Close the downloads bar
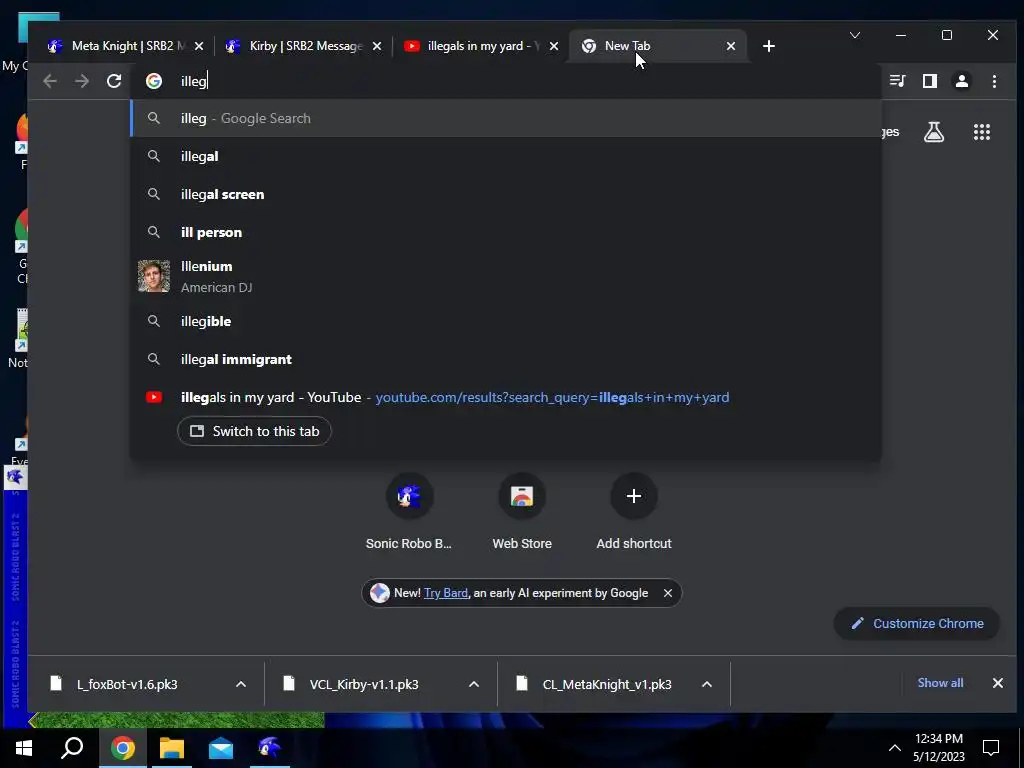 (998, 683)
